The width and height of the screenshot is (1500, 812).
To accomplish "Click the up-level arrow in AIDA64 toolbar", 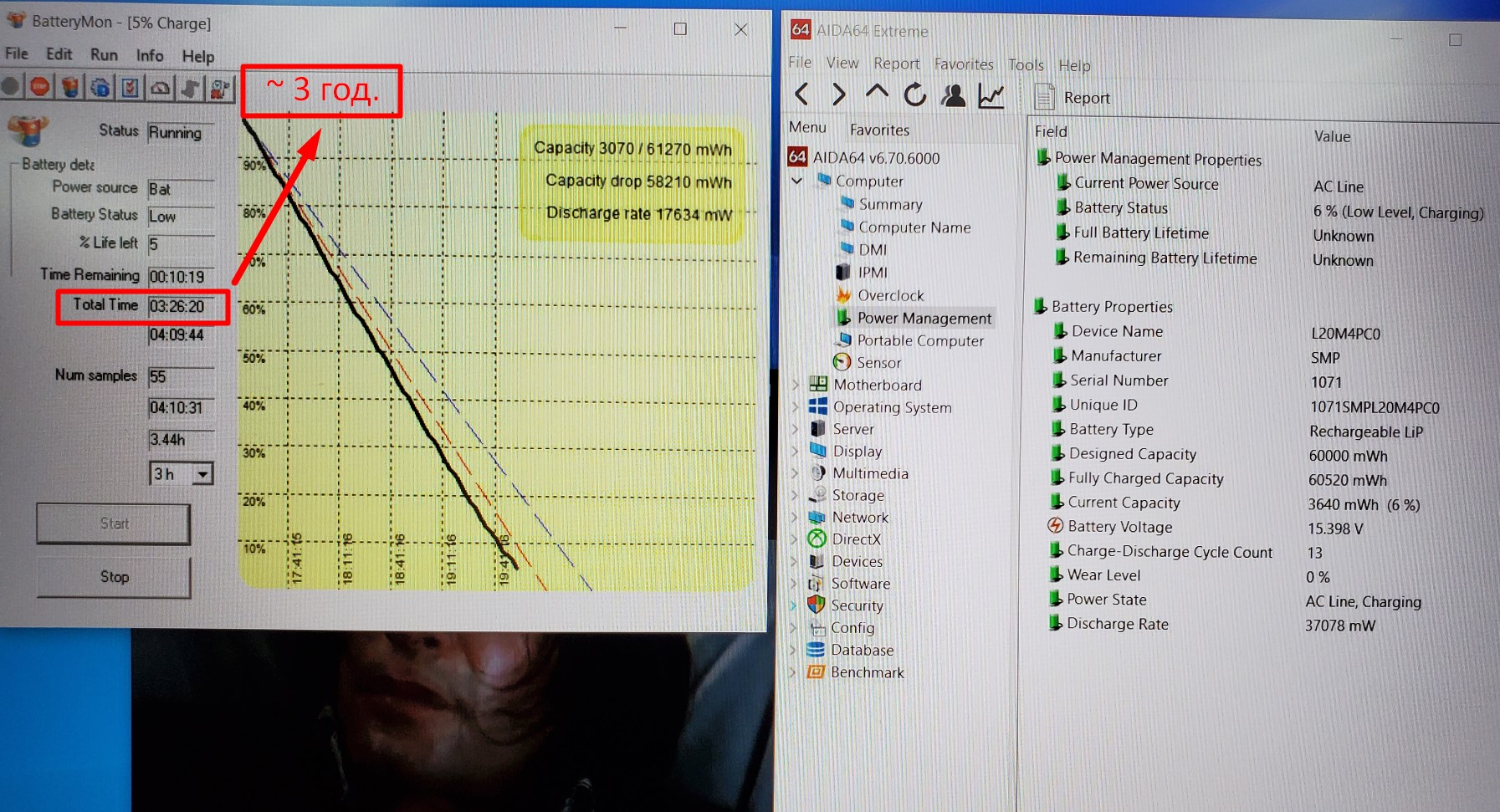I will (876, 93).
